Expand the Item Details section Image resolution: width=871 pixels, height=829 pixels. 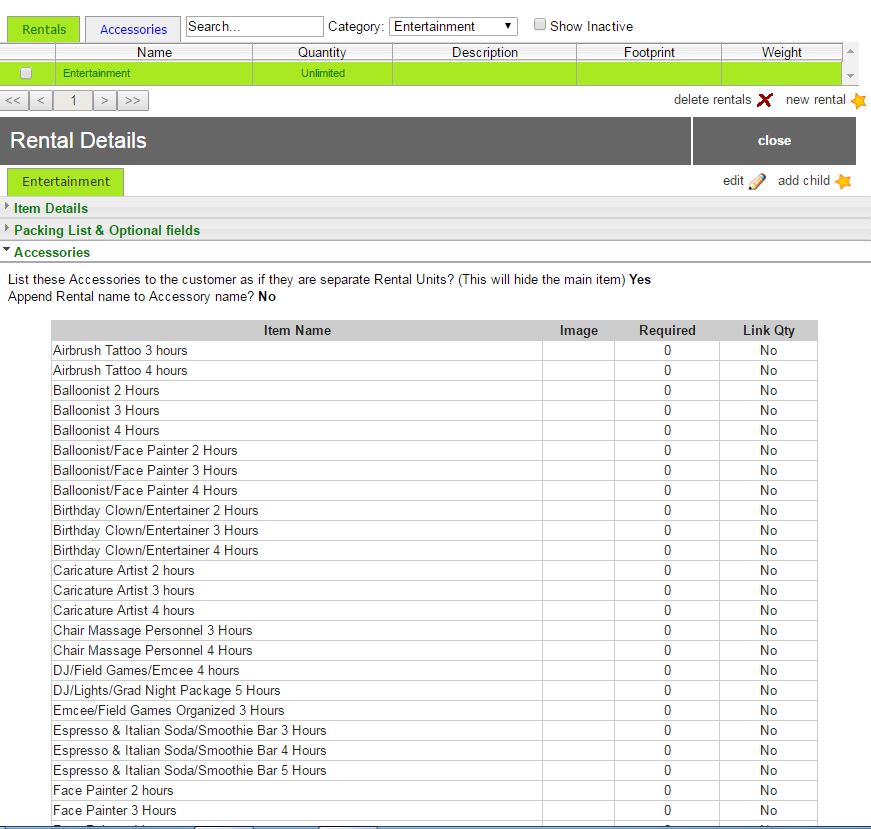50,208
